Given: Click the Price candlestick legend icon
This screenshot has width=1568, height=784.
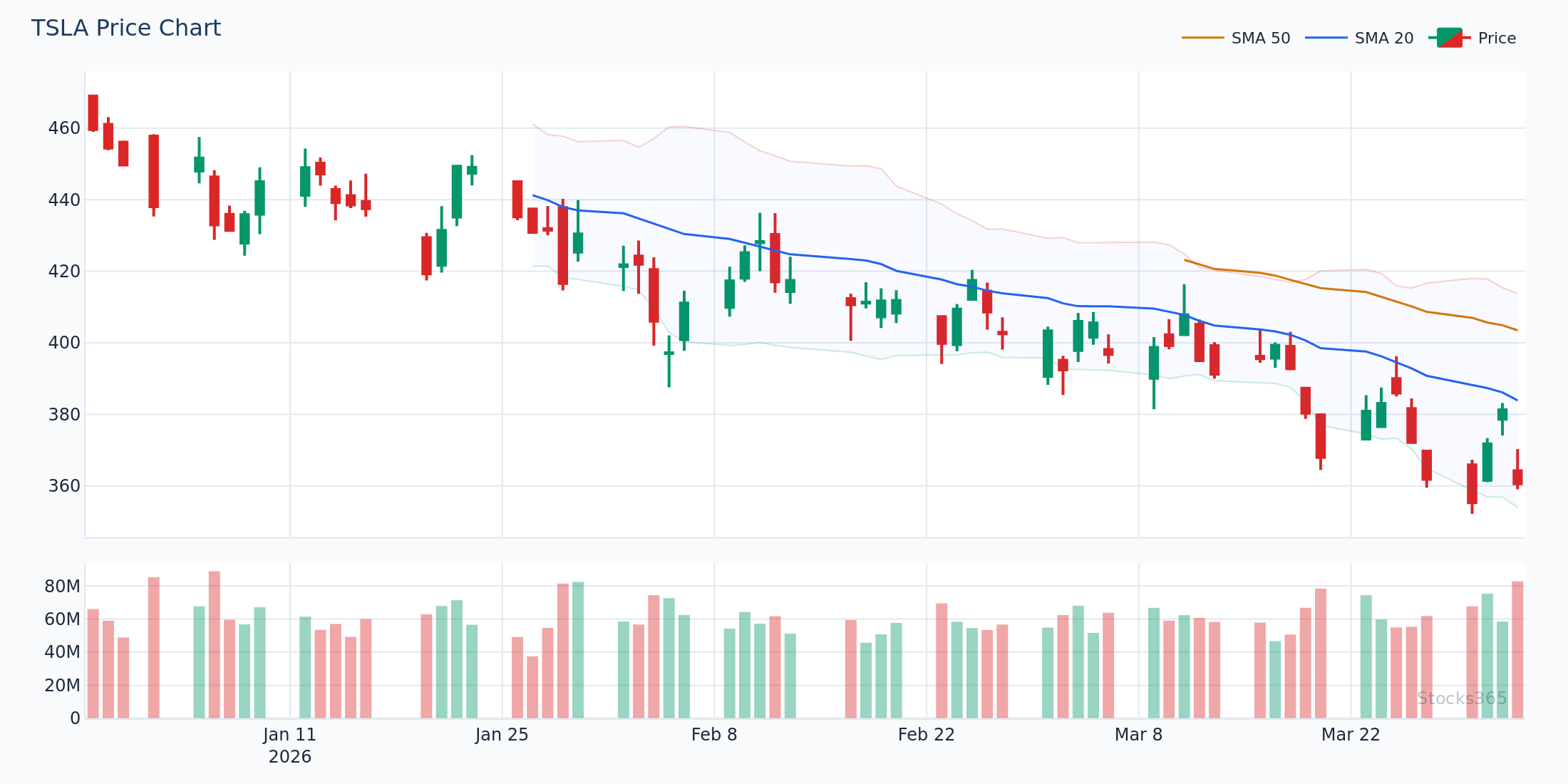Looking at the screenshot, I should (1450, 38).
